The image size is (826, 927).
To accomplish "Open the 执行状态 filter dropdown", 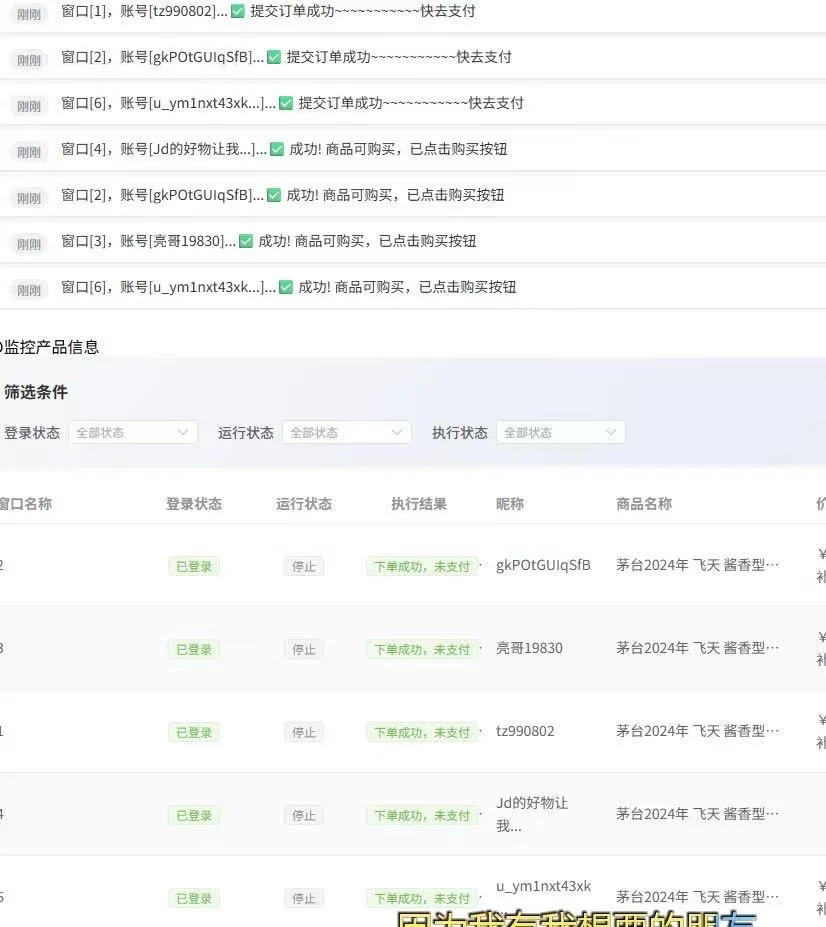I will point(560,432).
